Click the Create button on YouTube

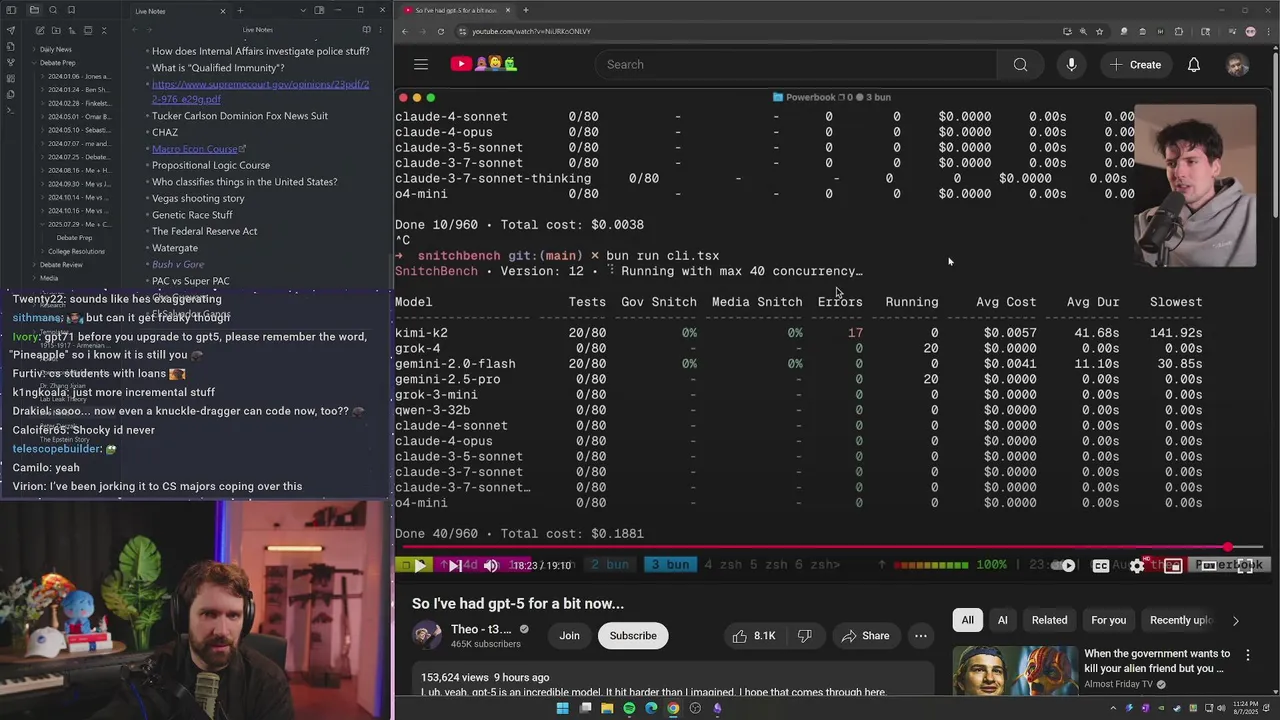click(1135, 64)
